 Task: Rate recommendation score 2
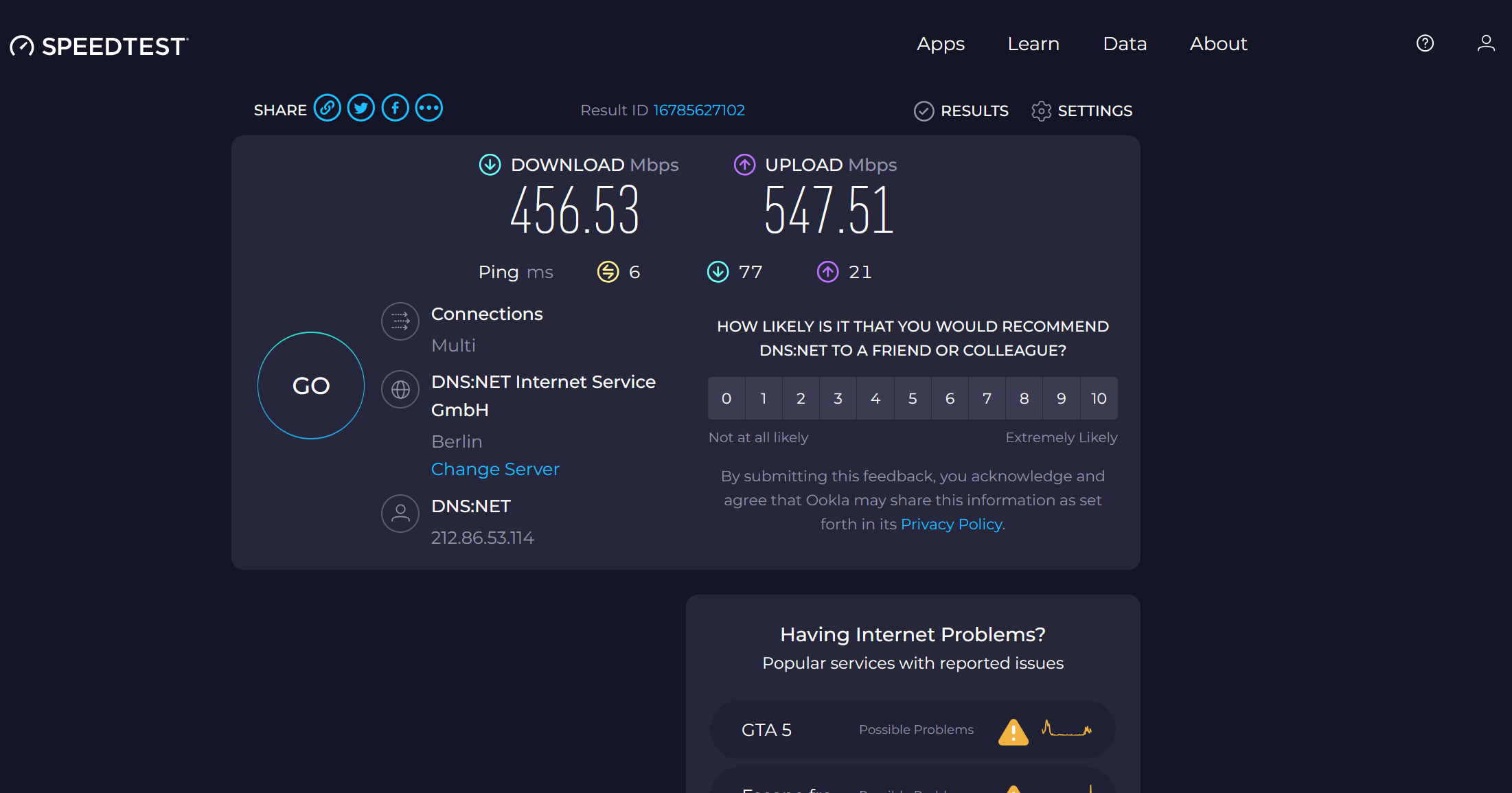[801, 398]
